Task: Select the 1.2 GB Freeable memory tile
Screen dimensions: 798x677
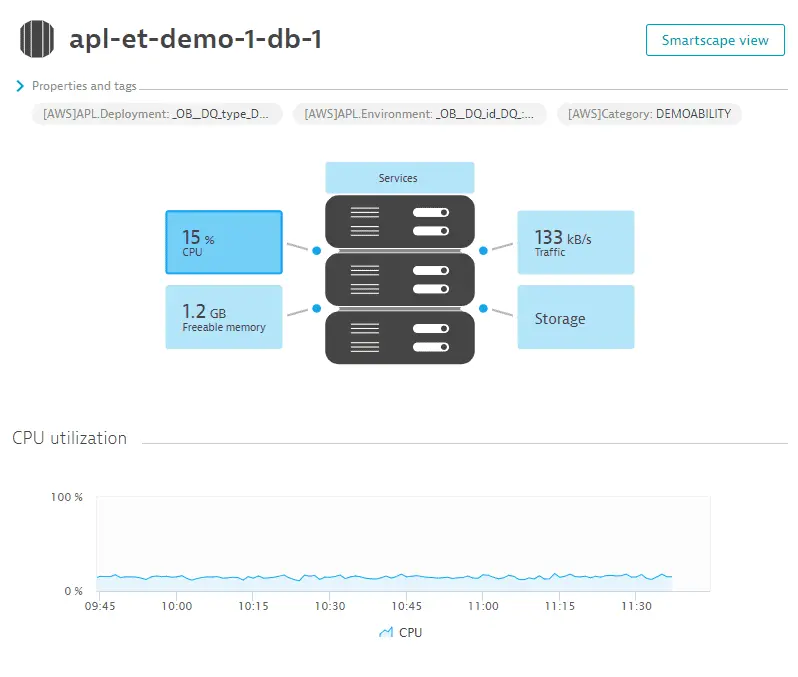Action: [224, 317]
